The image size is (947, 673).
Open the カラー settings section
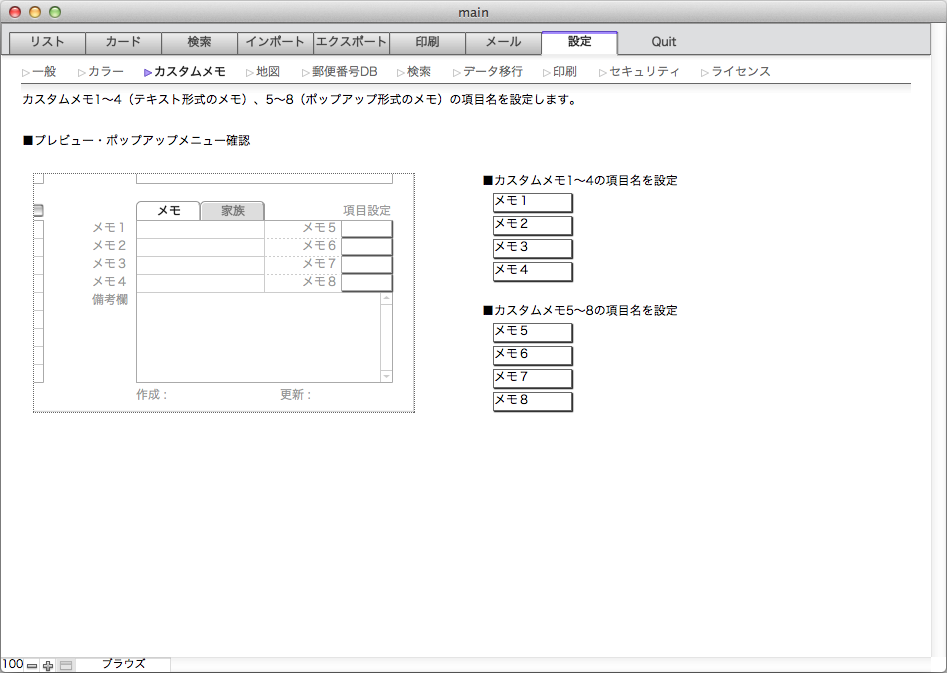105,72
